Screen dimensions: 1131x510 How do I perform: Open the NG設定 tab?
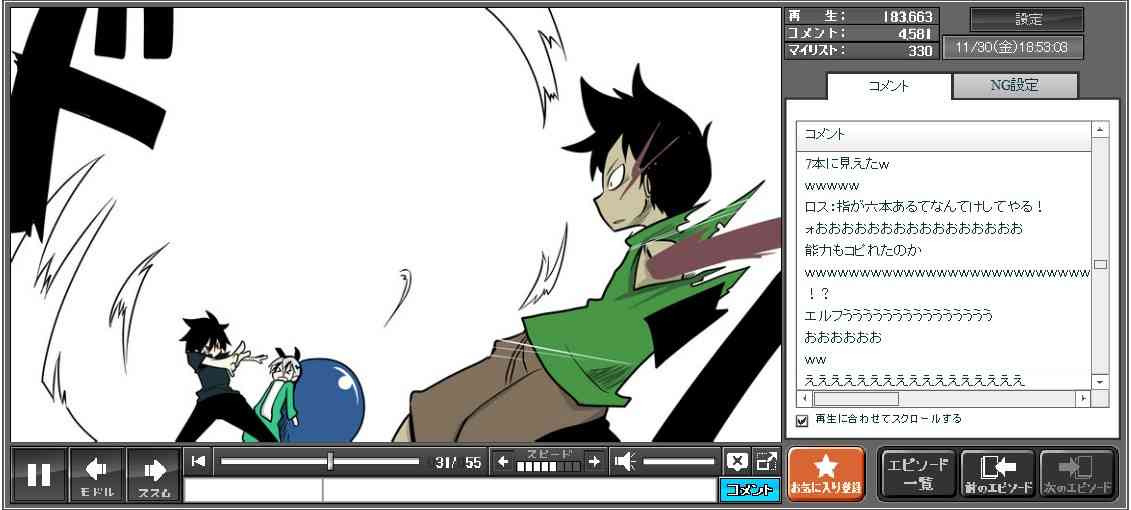coord(1014,86)
